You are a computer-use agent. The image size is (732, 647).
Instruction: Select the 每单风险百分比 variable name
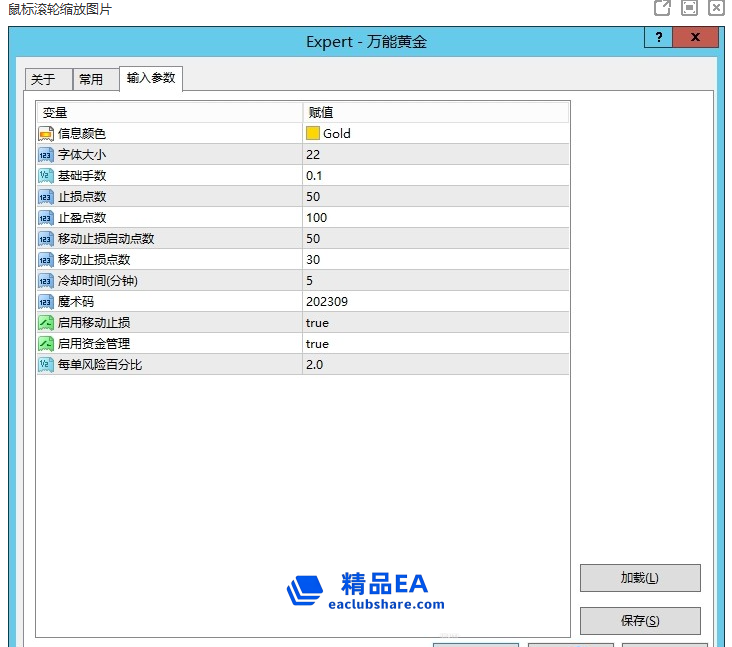100,365
